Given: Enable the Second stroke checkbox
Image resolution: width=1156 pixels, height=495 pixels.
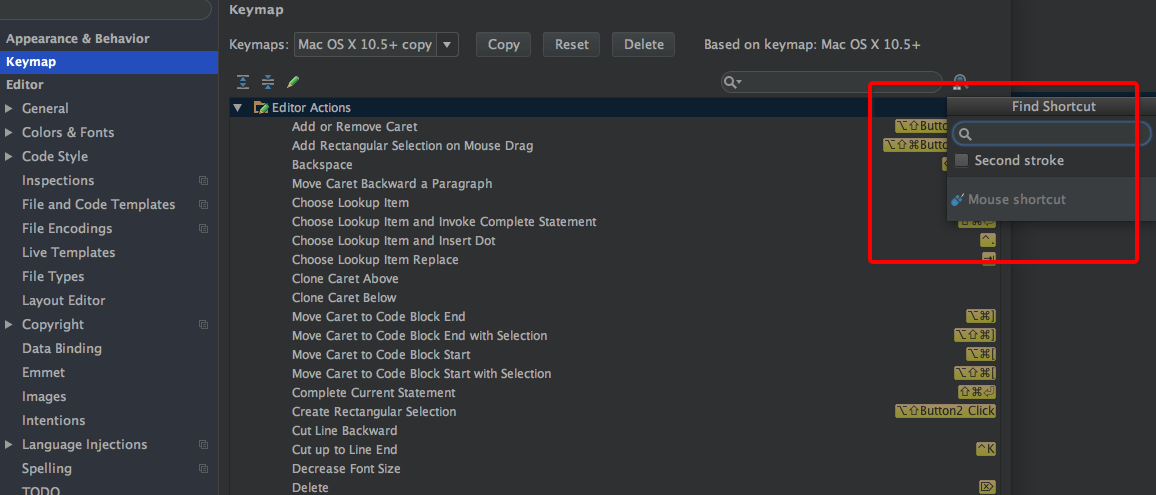Looking at the screenshot, I should (x=962, y=161).
